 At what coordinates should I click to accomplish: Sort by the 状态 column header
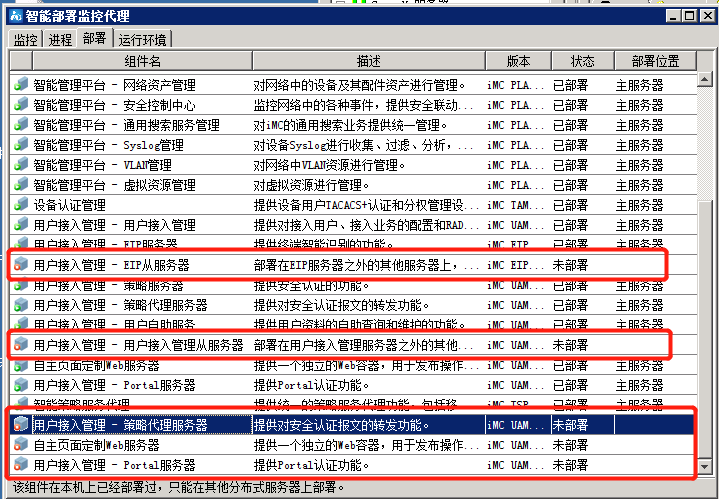pos(582,61)
